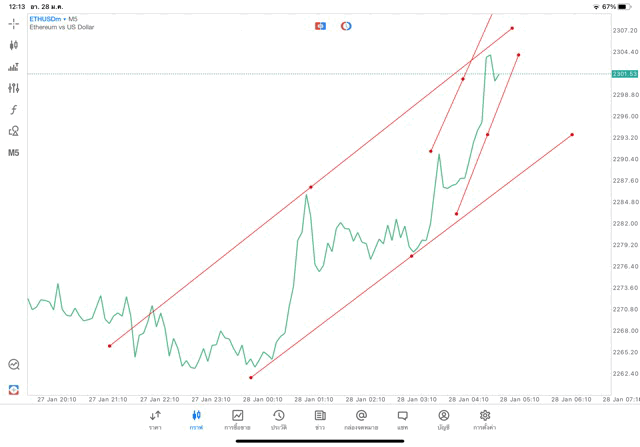
Task: Open the mailbox tab with @ icon
Action: coord(361,419)
